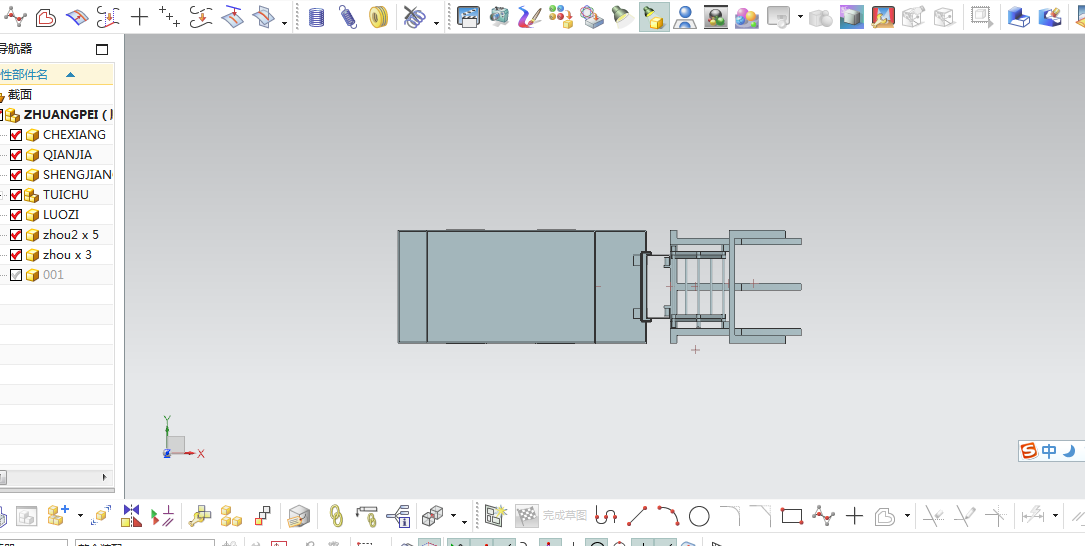
Task: Open dropdown next to Add Component
Action: click(80, 516)
